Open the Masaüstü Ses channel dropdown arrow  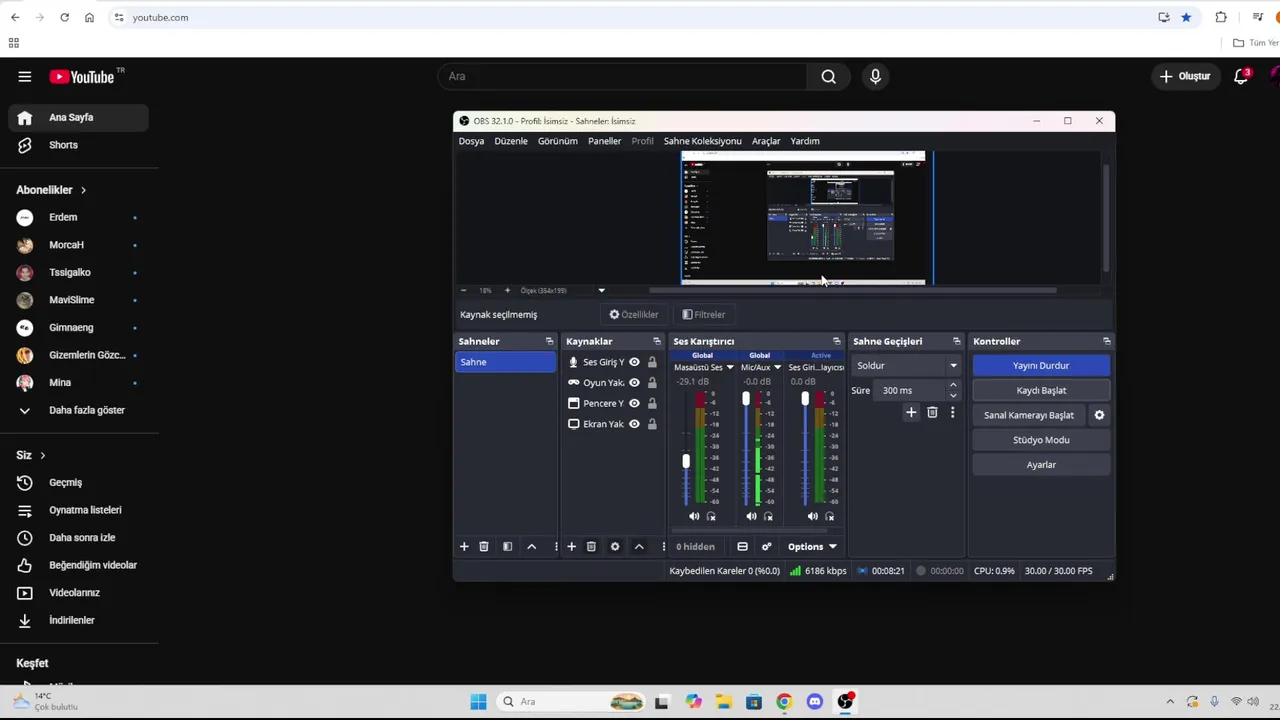point(730,367)
